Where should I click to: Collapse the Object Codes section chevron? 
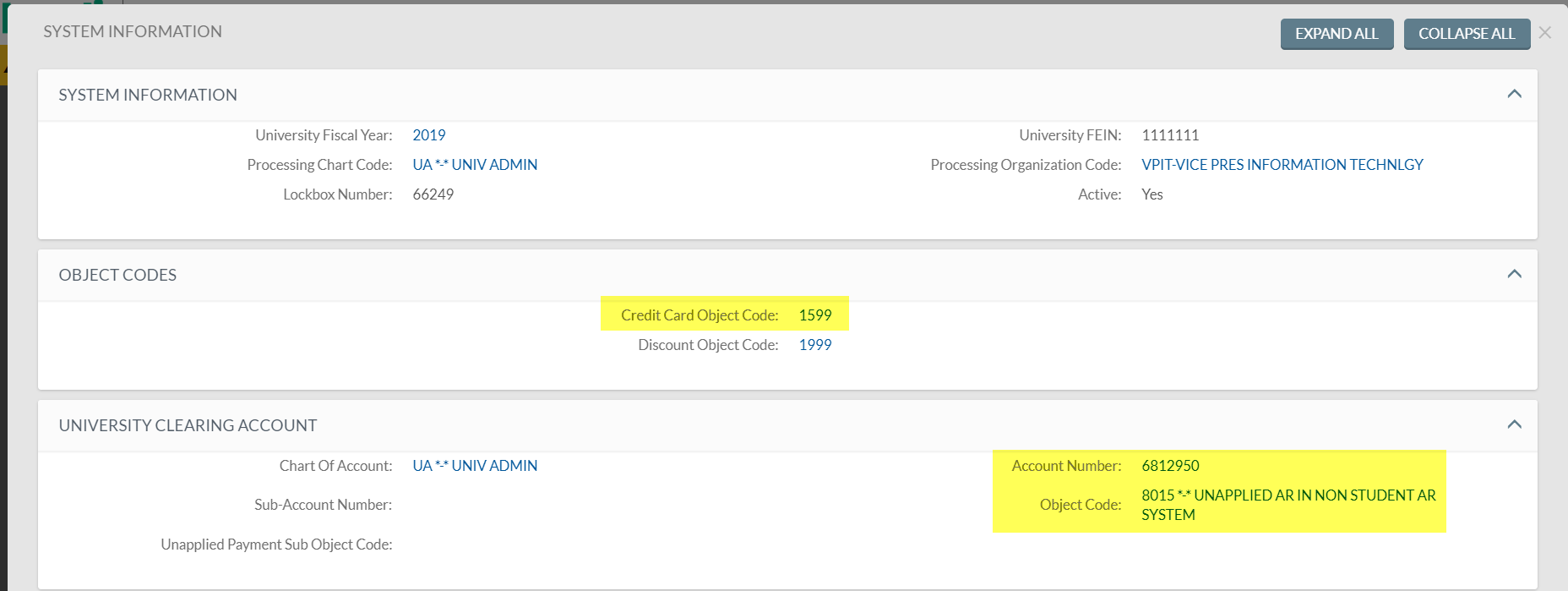1514,274
